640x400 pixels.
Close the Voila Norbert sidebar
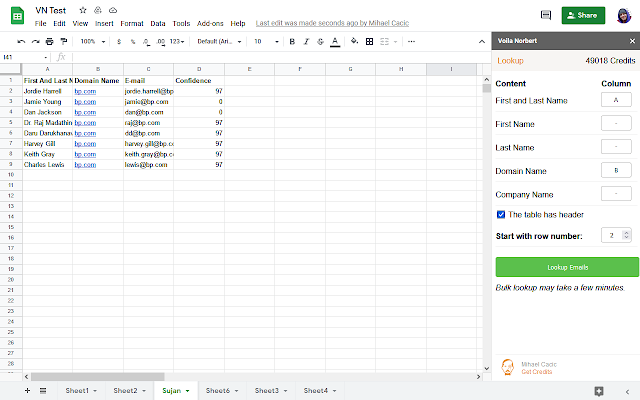[632, 41]
